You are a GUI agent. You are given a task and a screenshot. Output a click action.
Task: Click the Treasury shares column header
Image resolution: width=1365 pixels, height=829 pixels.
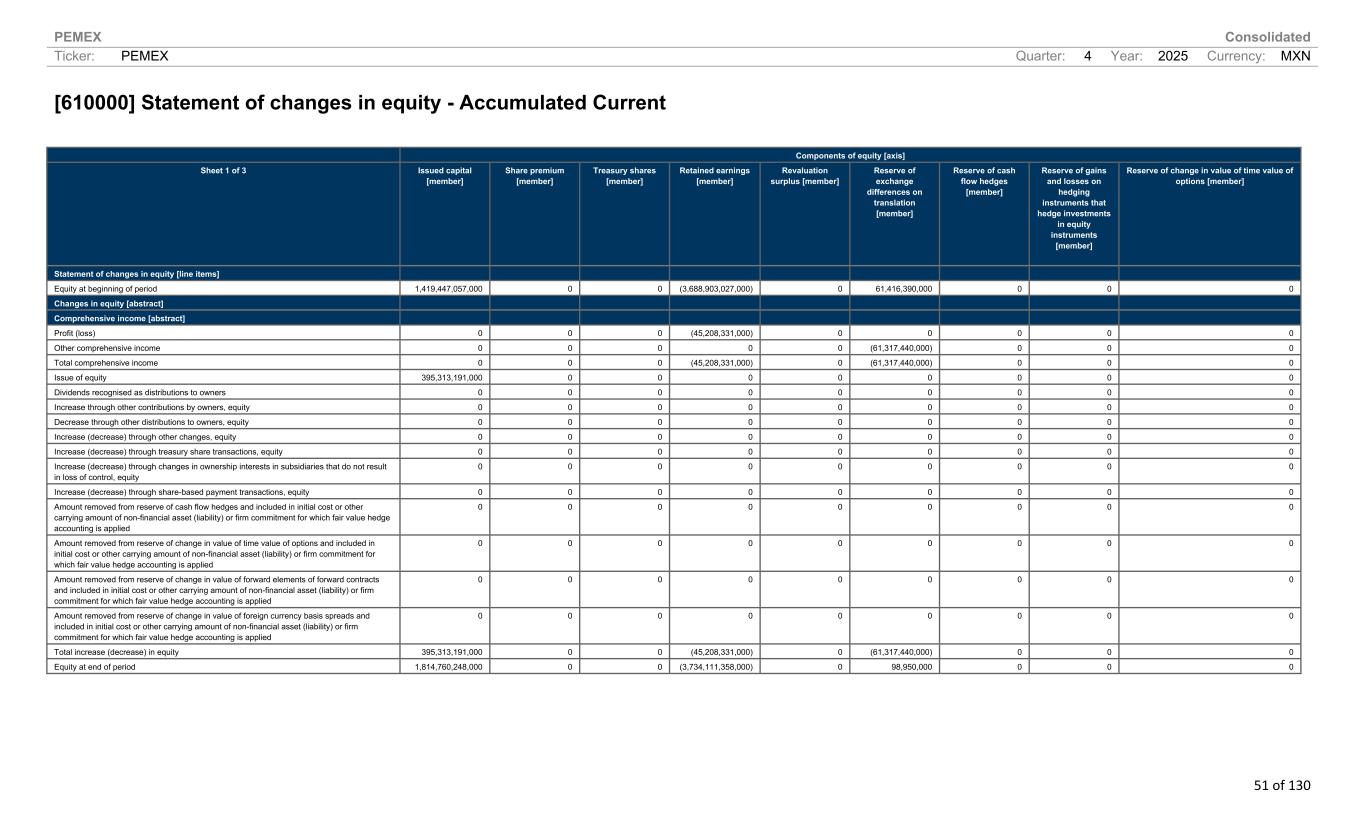click(624, 176)
